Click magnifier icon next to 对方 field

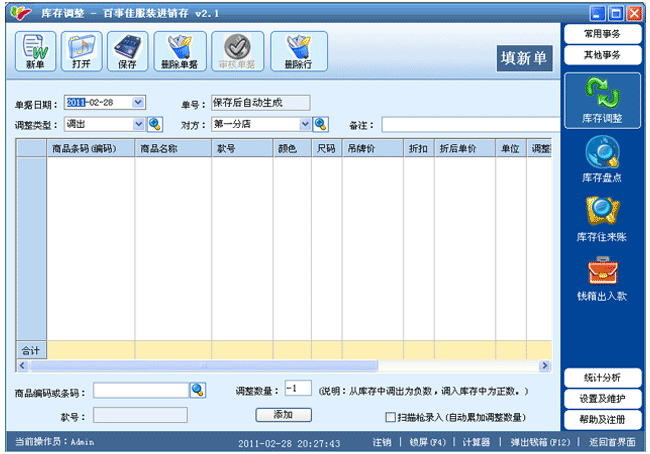321,124
